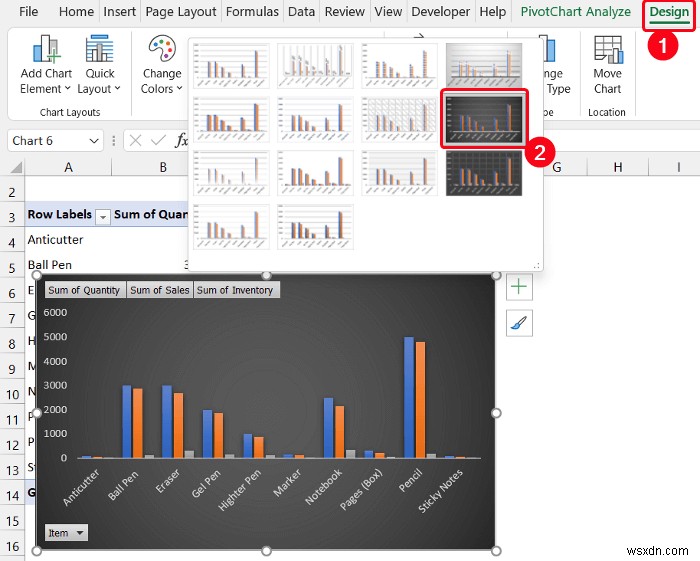Select the gridded chart style in second row
The width and height of the screenshot is (700, 561).
(x=399, y=120)
